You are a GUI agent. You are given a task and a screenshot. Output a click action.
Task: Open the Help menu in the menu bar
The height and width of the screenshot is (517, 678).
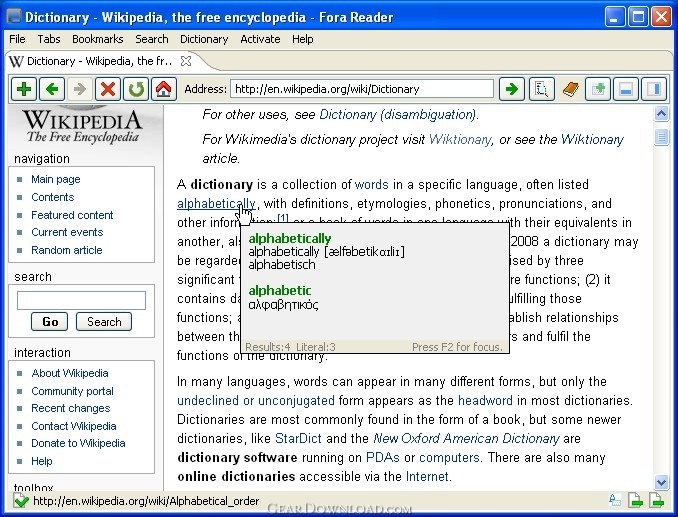pos(303,39)
